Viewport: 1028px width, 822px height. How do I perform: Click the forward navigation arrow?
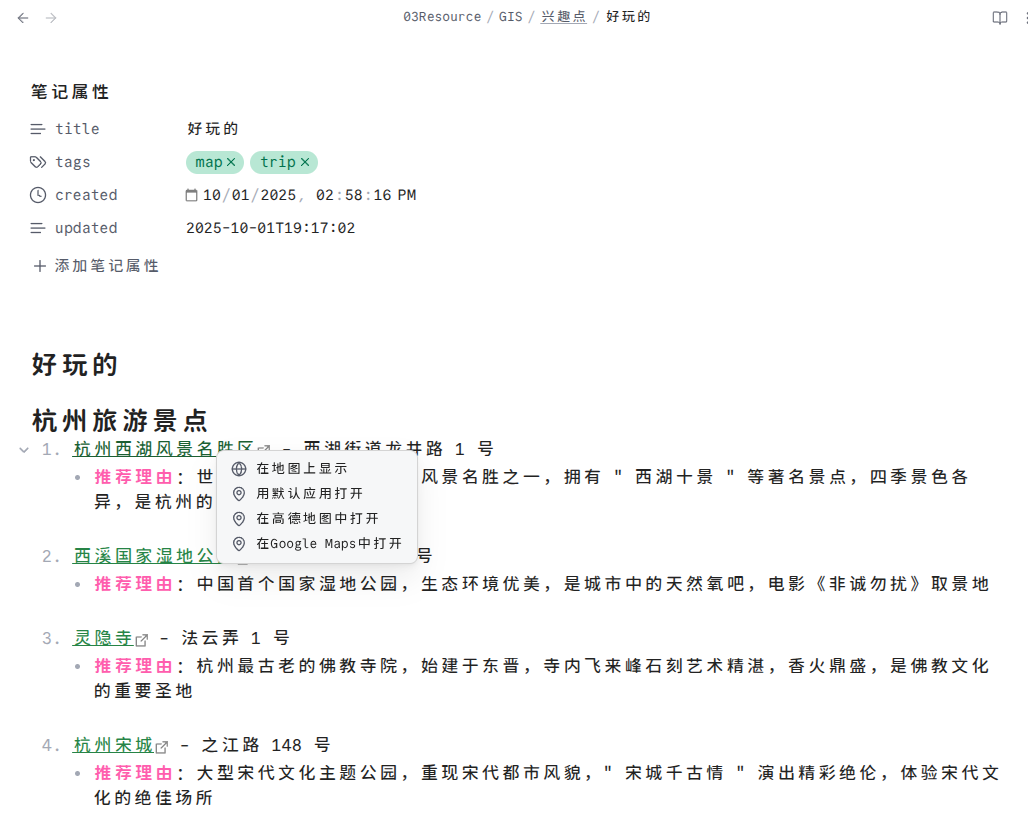click(51, 18)
